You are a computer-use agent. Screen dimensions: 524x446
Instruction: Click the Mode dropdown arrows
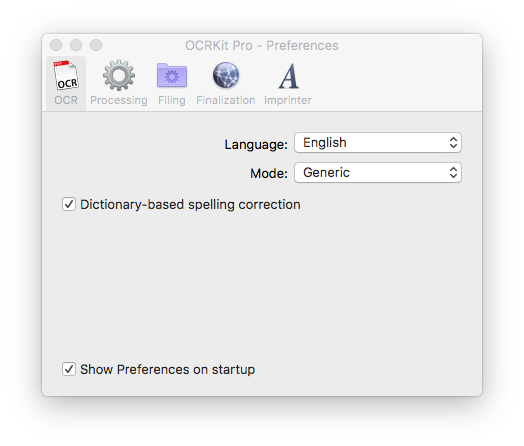(453, 172)
